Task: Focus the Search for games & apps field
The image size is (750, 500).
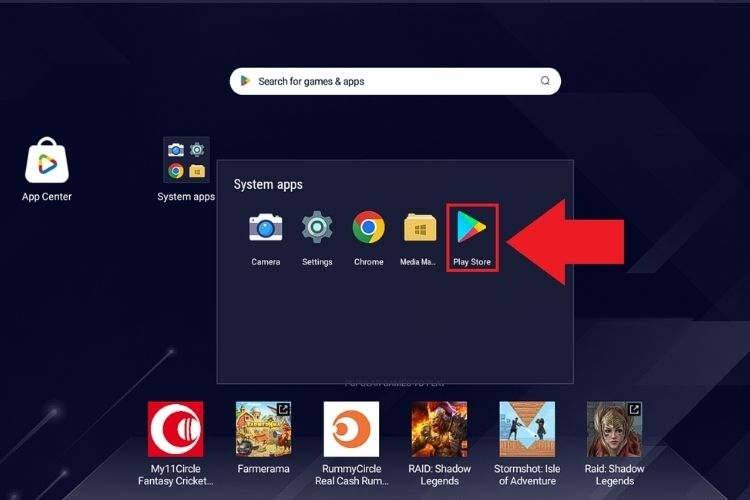Action: point(395,81)
